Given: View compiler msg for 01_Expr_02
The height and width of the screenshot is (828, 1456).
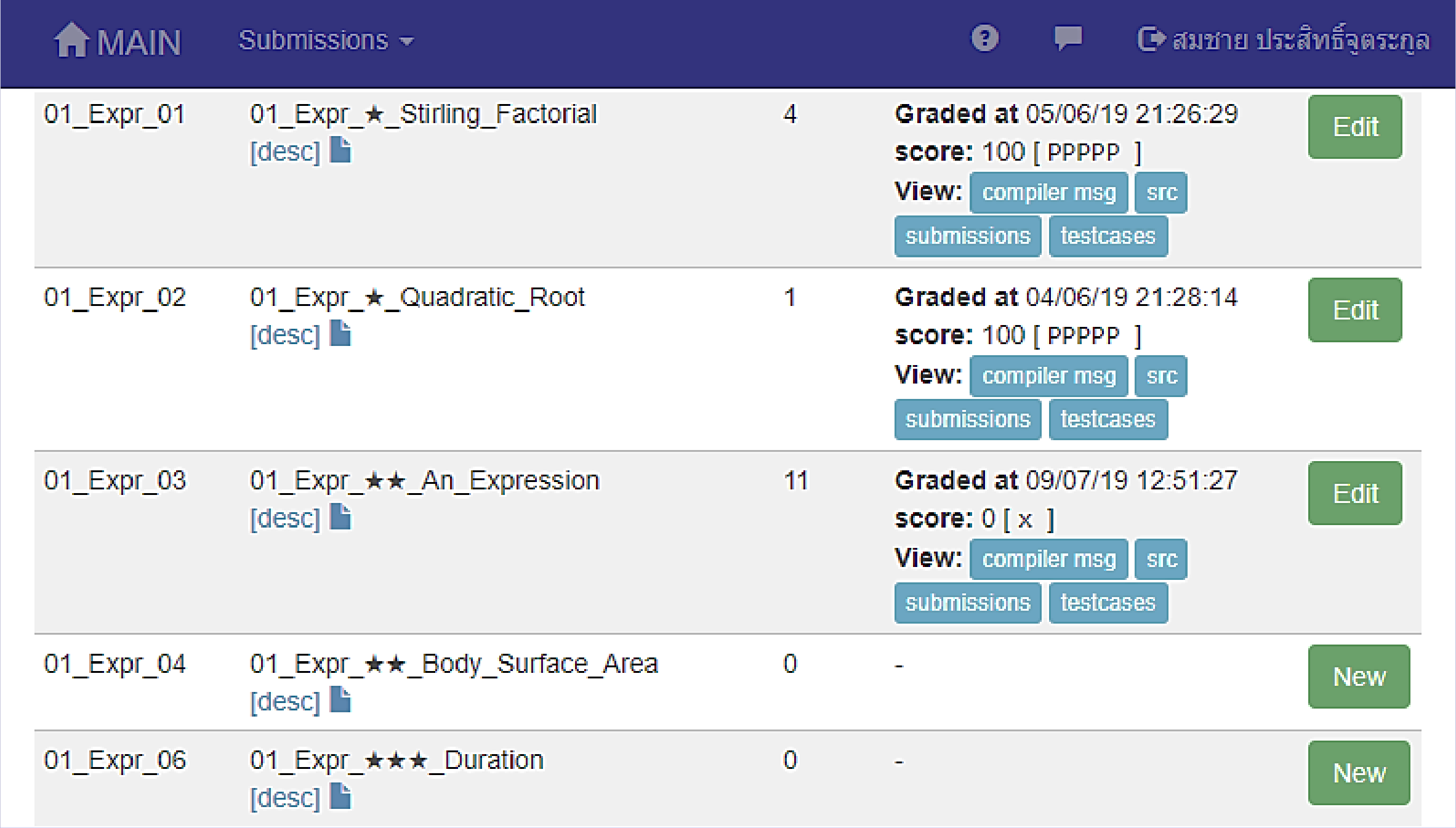Looking at the screenshot, I should [x=1049, y=376].
